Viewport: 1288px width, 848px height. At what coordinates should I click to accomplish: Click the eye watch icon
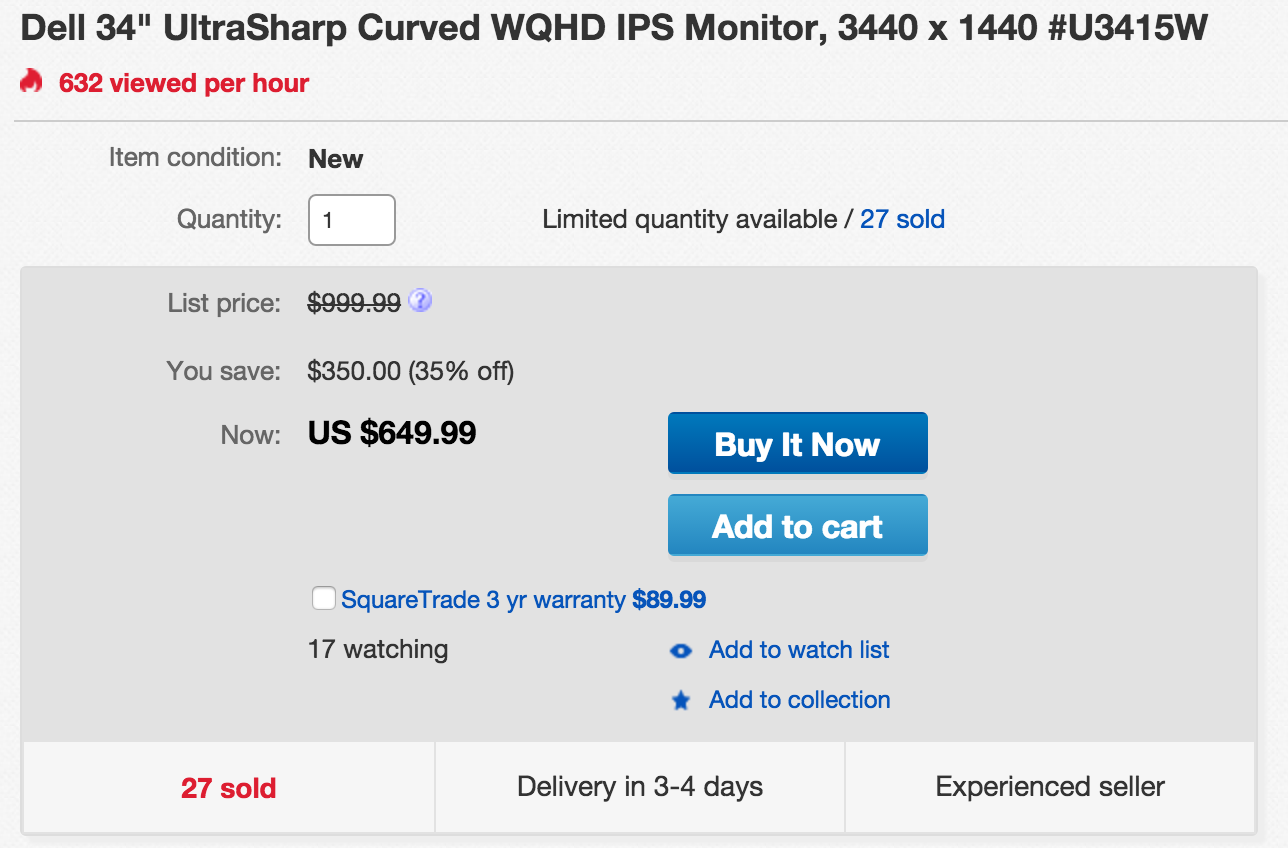[x=681, y=651]
